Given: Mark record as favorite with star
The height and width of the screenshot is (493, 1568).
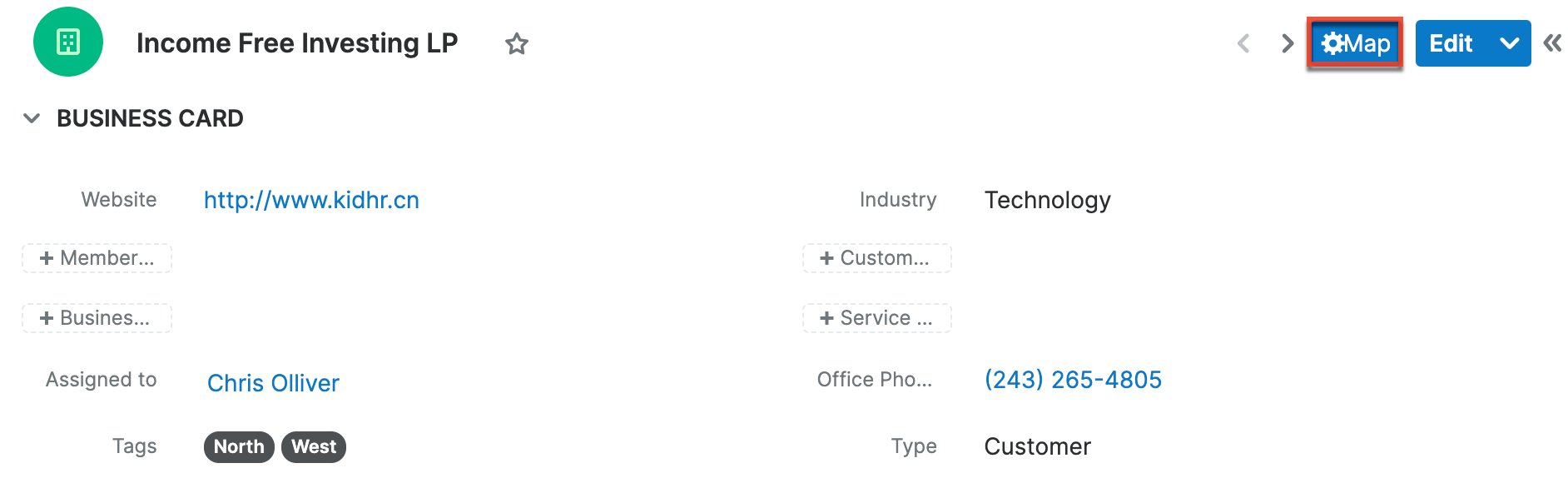Looking at the screenshot, I should tap(517, 43).
